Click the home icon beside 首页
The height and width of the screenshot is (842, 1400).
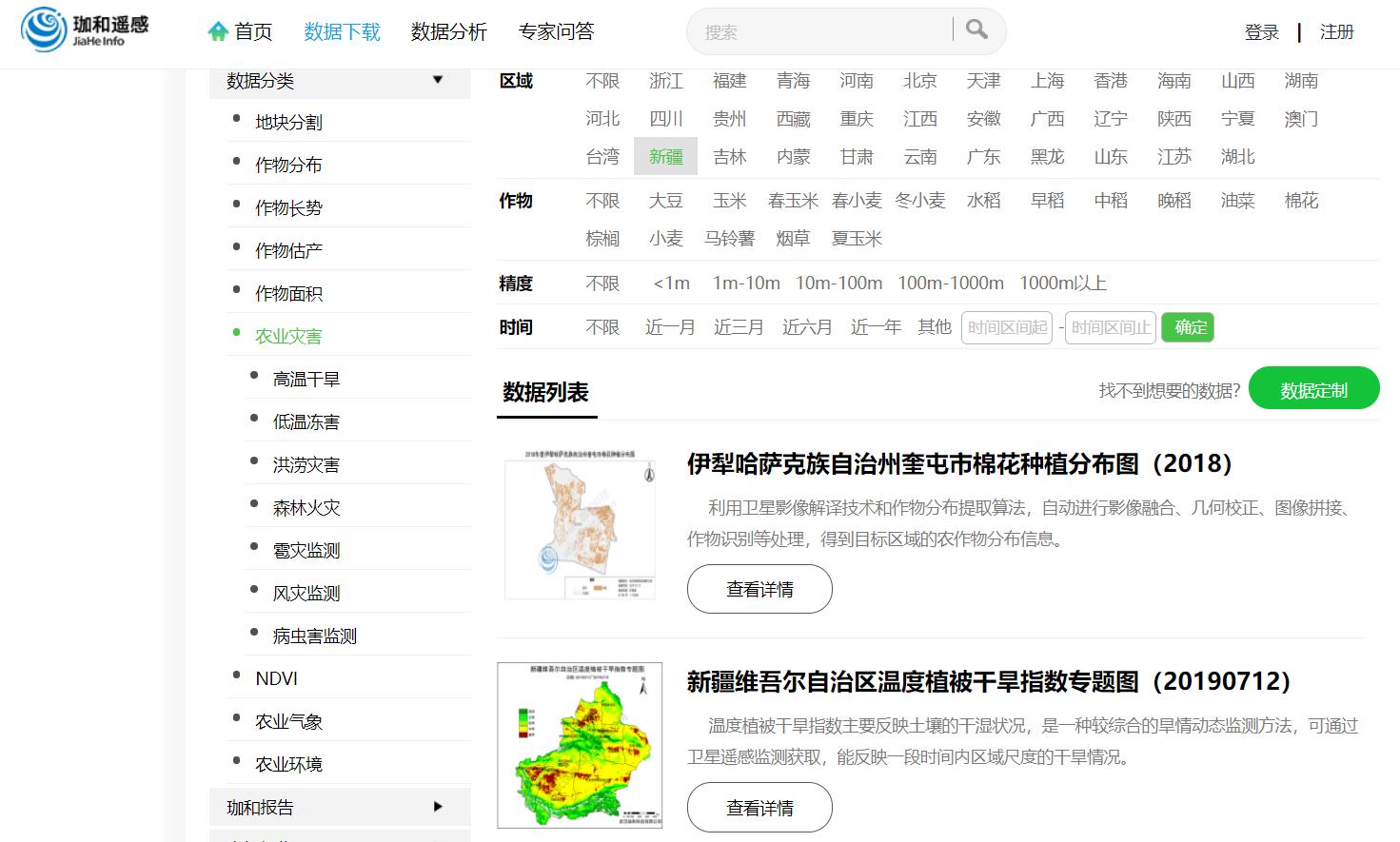click(218, 32)
